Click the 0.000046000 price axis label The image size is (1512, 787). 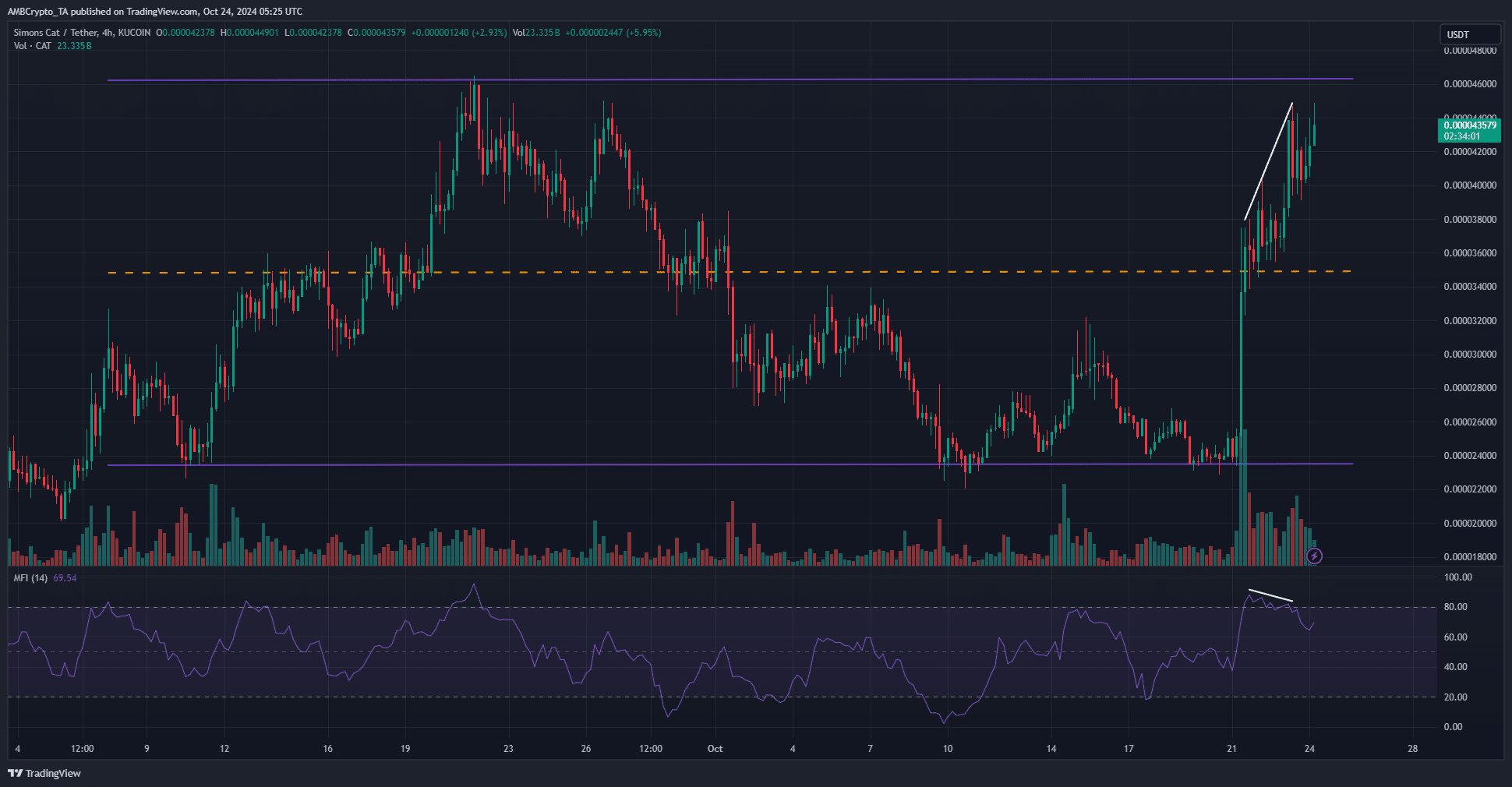pyautogui.click(x=1470, y=84)
